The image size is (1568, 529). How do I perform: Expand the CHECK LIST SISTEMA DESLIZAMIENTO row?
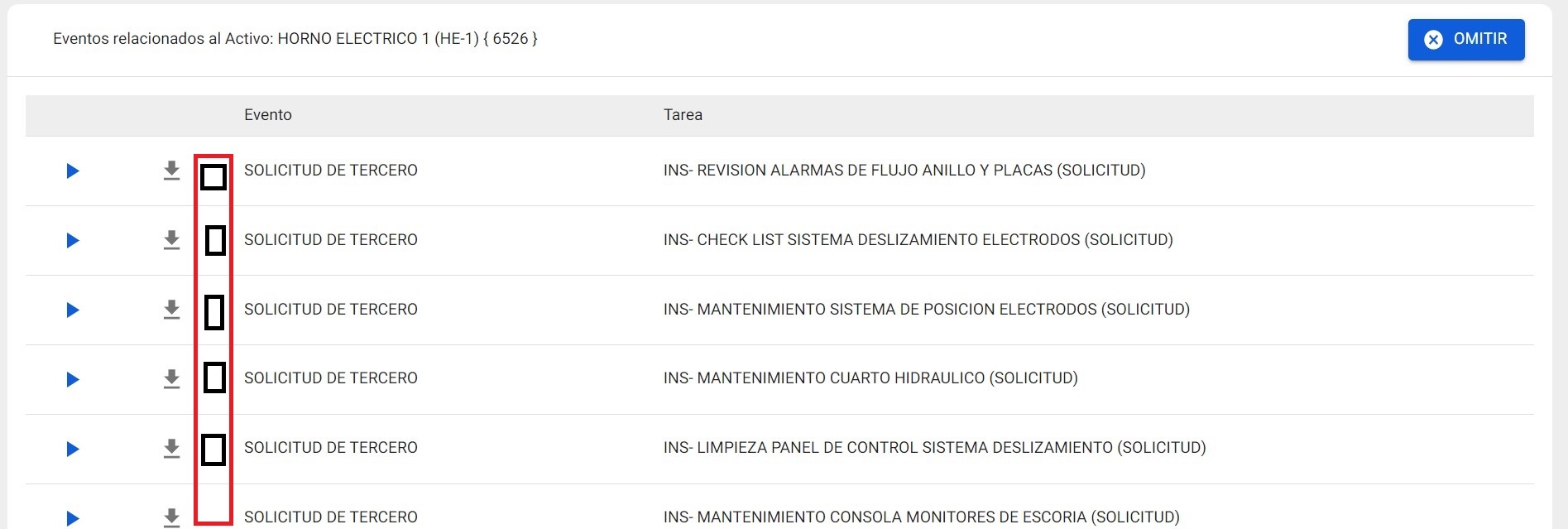(73, 241)
